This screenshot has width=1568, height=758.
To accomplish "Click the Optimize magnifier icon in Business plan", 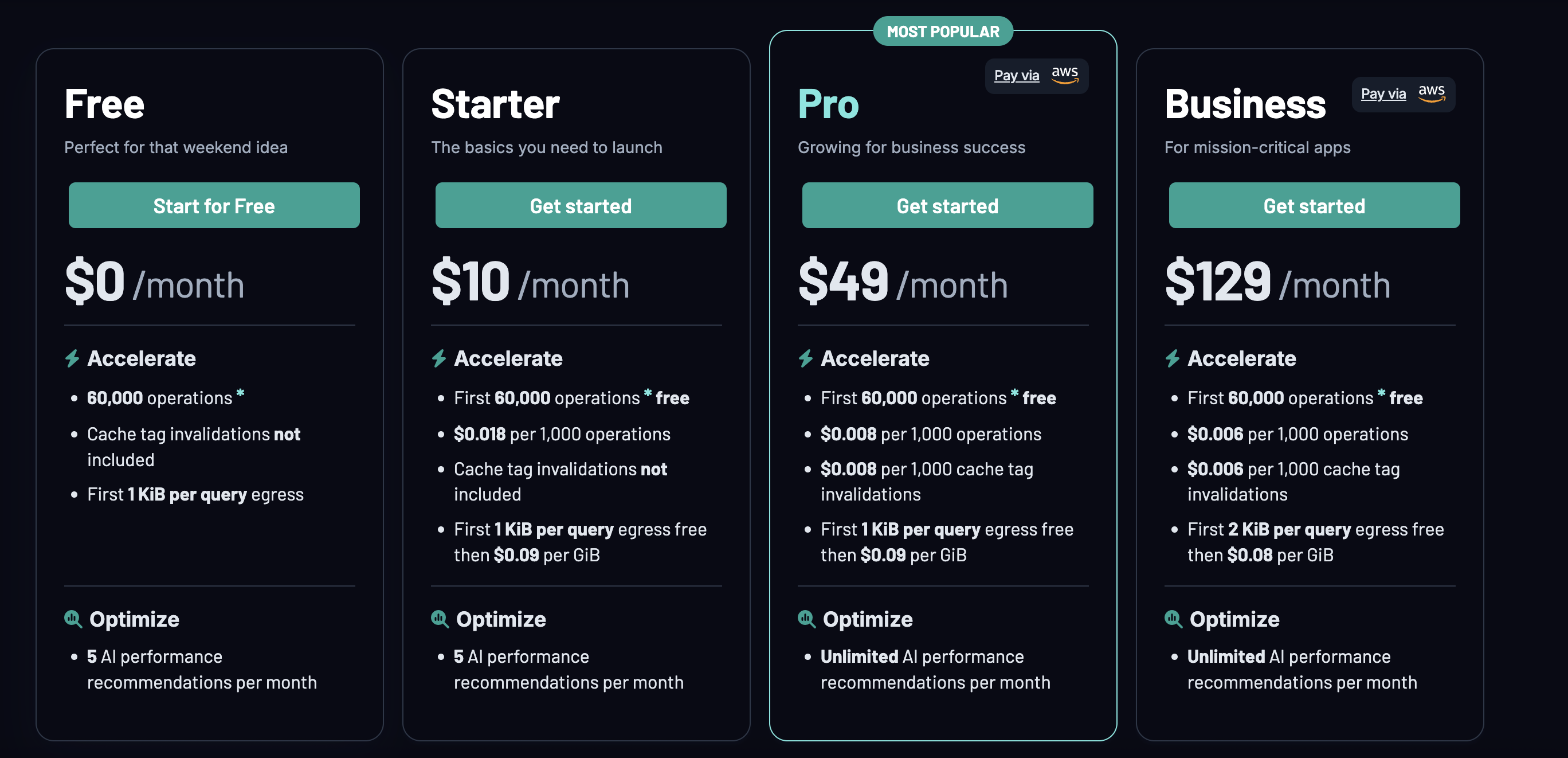I will coord(1173,619).
